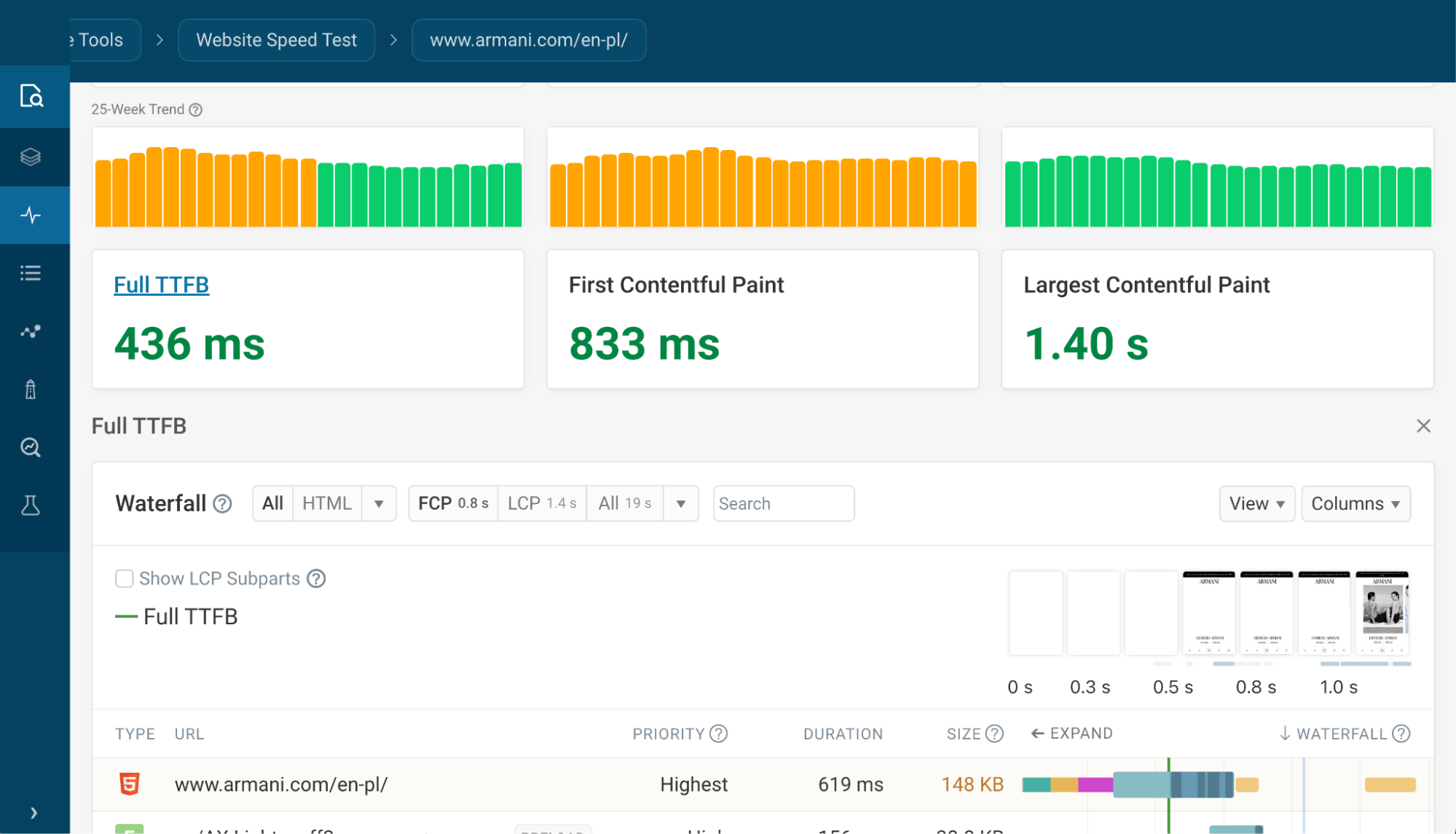Open the layers stack icon in the sidebar
The height and width of the screenshot is (834, 1456).
click(x=31, y=157)
